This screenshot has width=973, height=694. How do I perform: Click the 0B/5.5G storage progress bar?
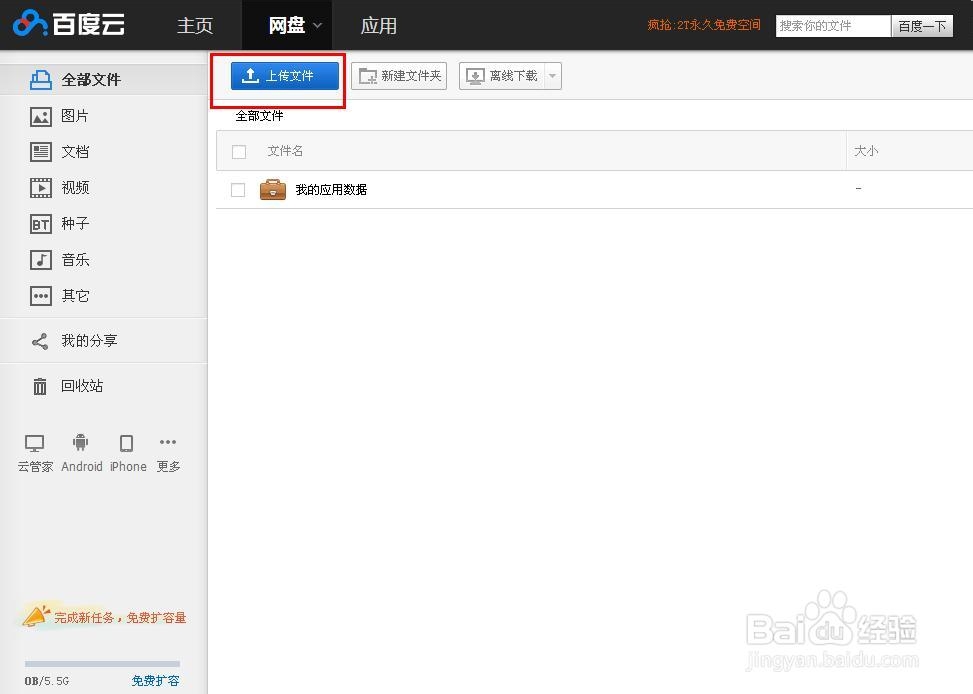coord(100,664)
